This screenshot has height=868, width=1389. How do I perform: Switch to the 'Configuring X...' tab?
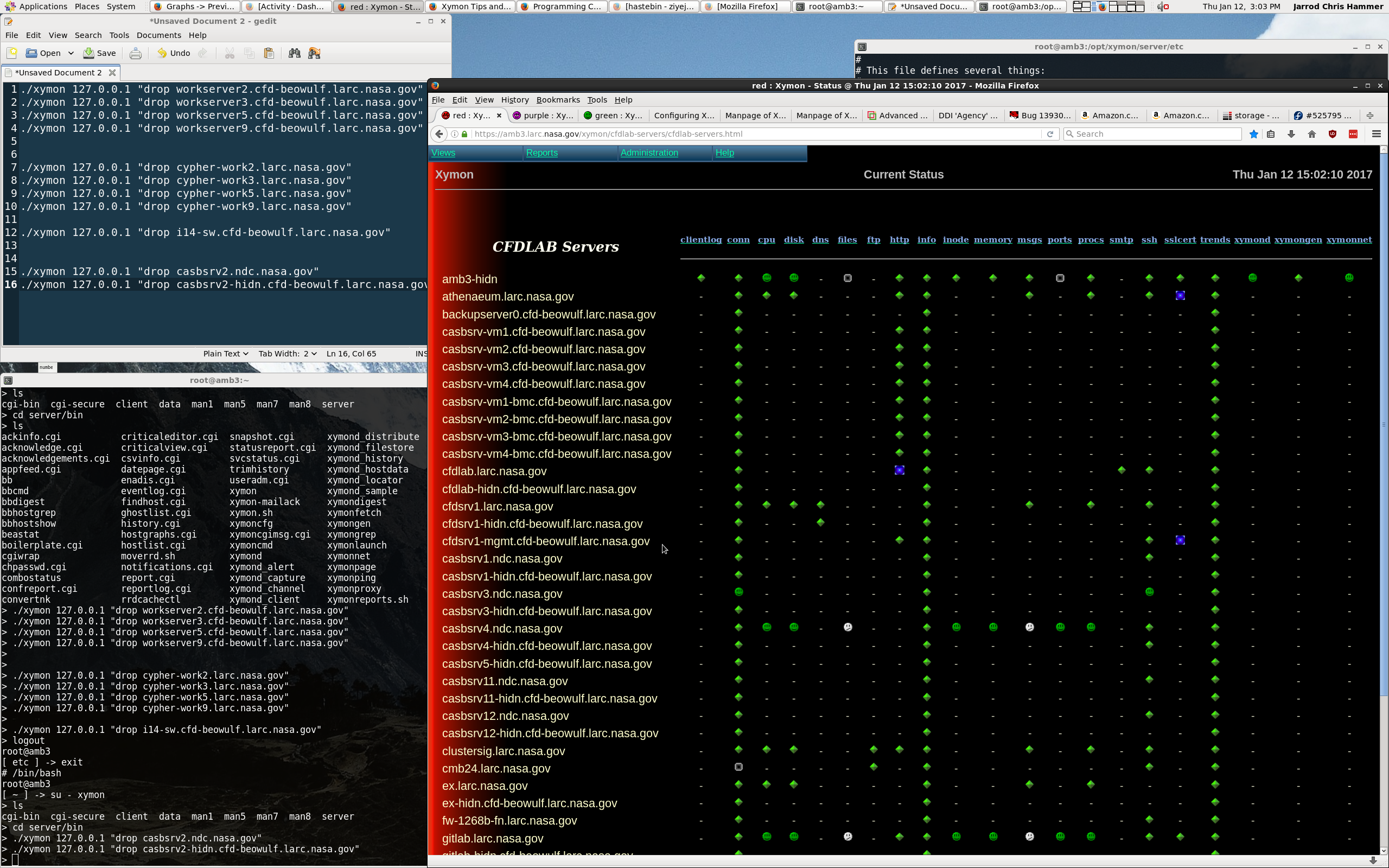pyautogui.click(x=684, y=116)
